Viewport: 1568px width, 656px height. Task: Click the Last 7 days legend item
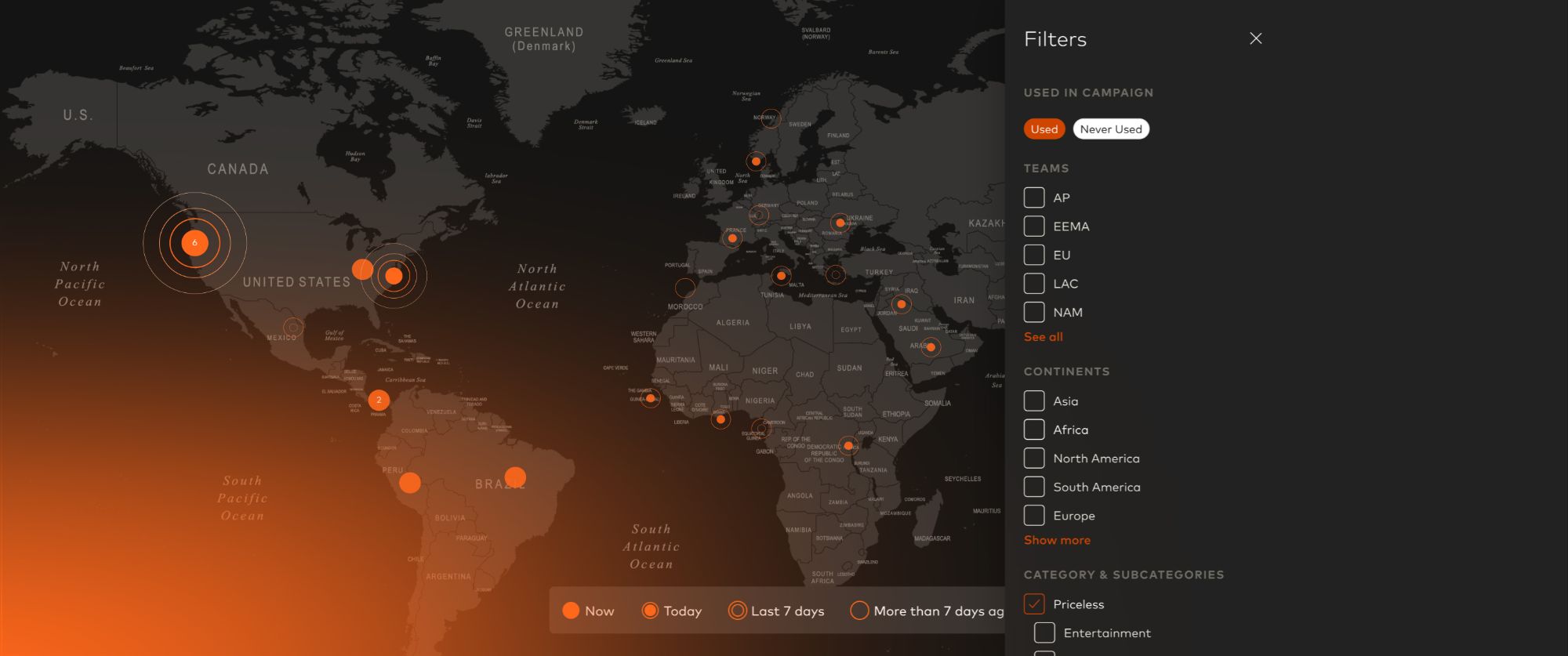click(776, 611)
